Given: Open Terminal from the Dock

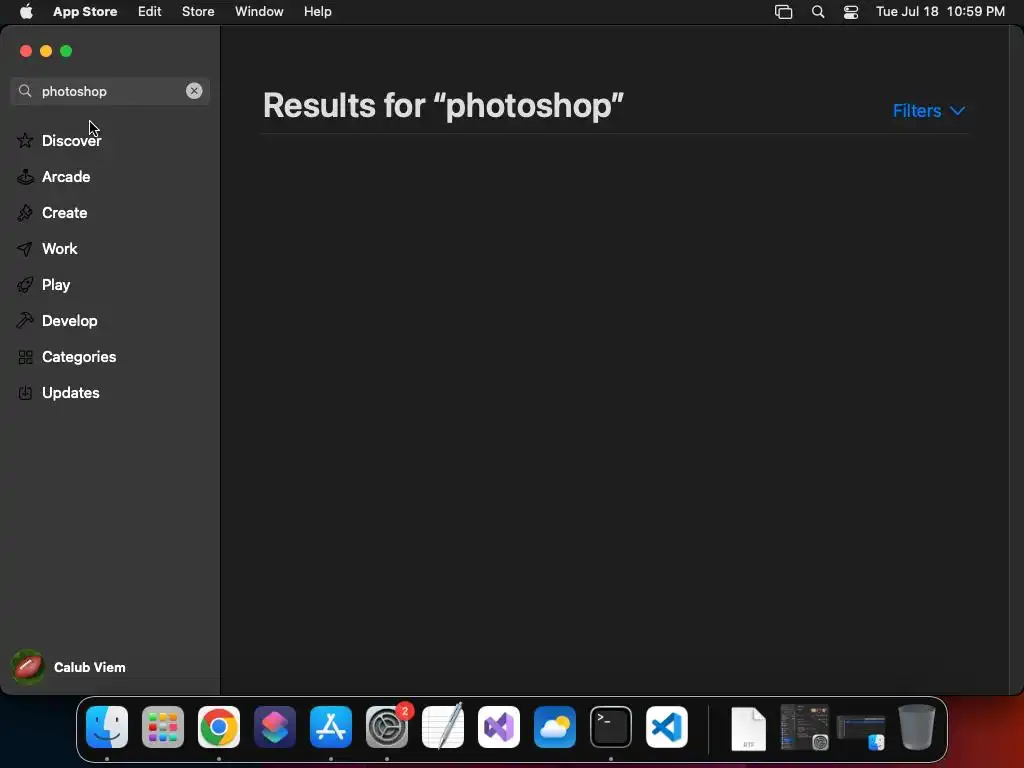Looking at the screenshot, I should click(611, 727).
